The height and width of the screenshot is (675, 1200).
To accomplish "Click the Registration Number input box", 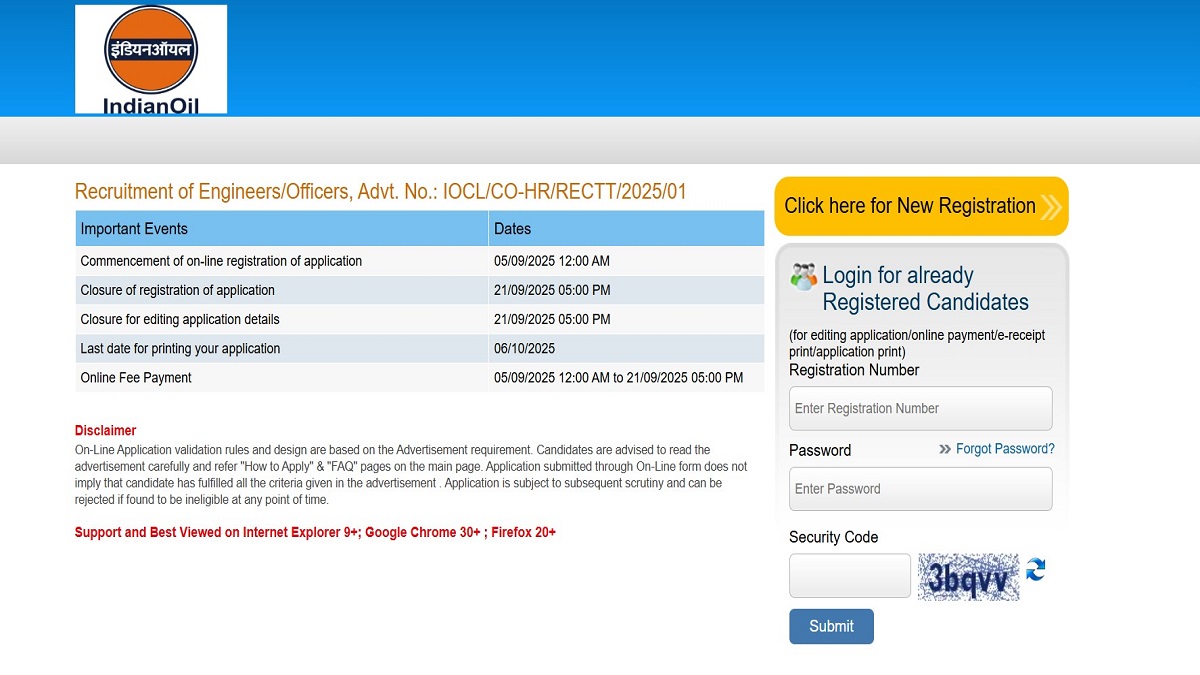I will point(920,408).
